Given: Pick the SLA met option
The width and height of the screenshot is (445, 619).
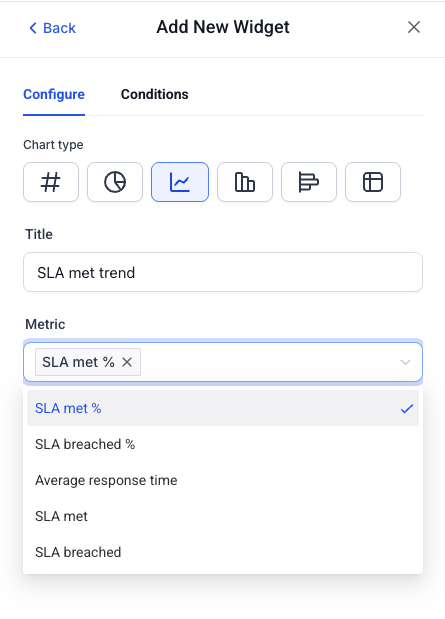Looking at the screenshot, I should pos(223,516).
